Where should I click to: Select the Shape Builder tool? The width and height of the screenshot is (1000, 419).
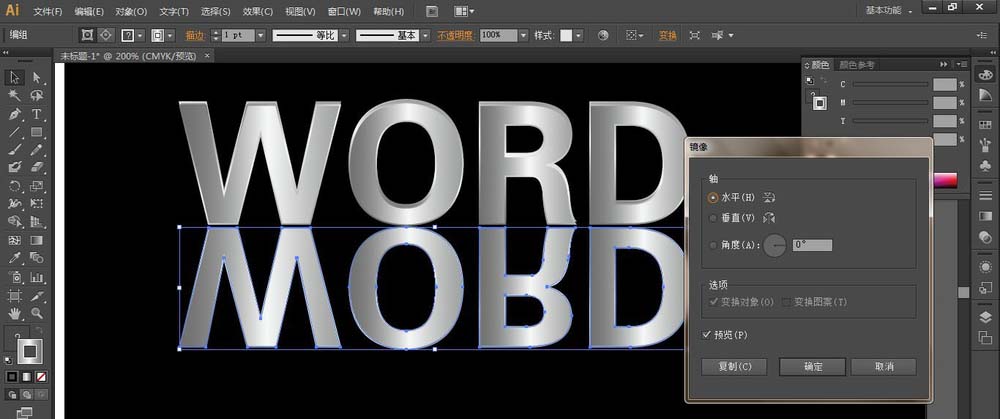(15, 222)
